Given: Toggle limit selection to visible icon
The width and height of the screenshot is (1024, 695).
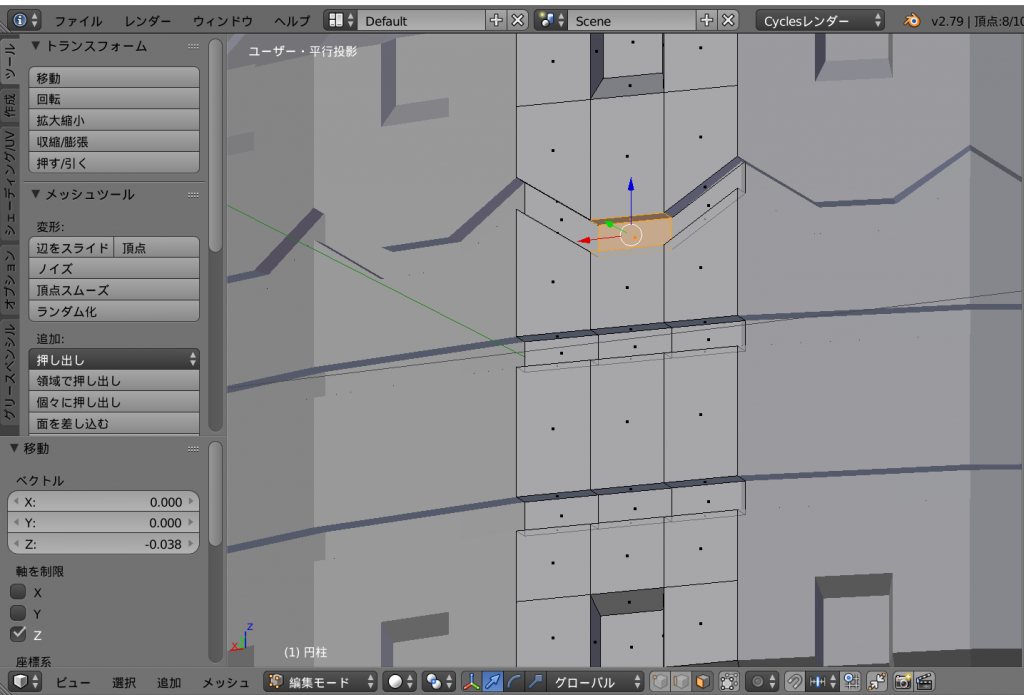Looking at the screenshot, I should (729, 682).
